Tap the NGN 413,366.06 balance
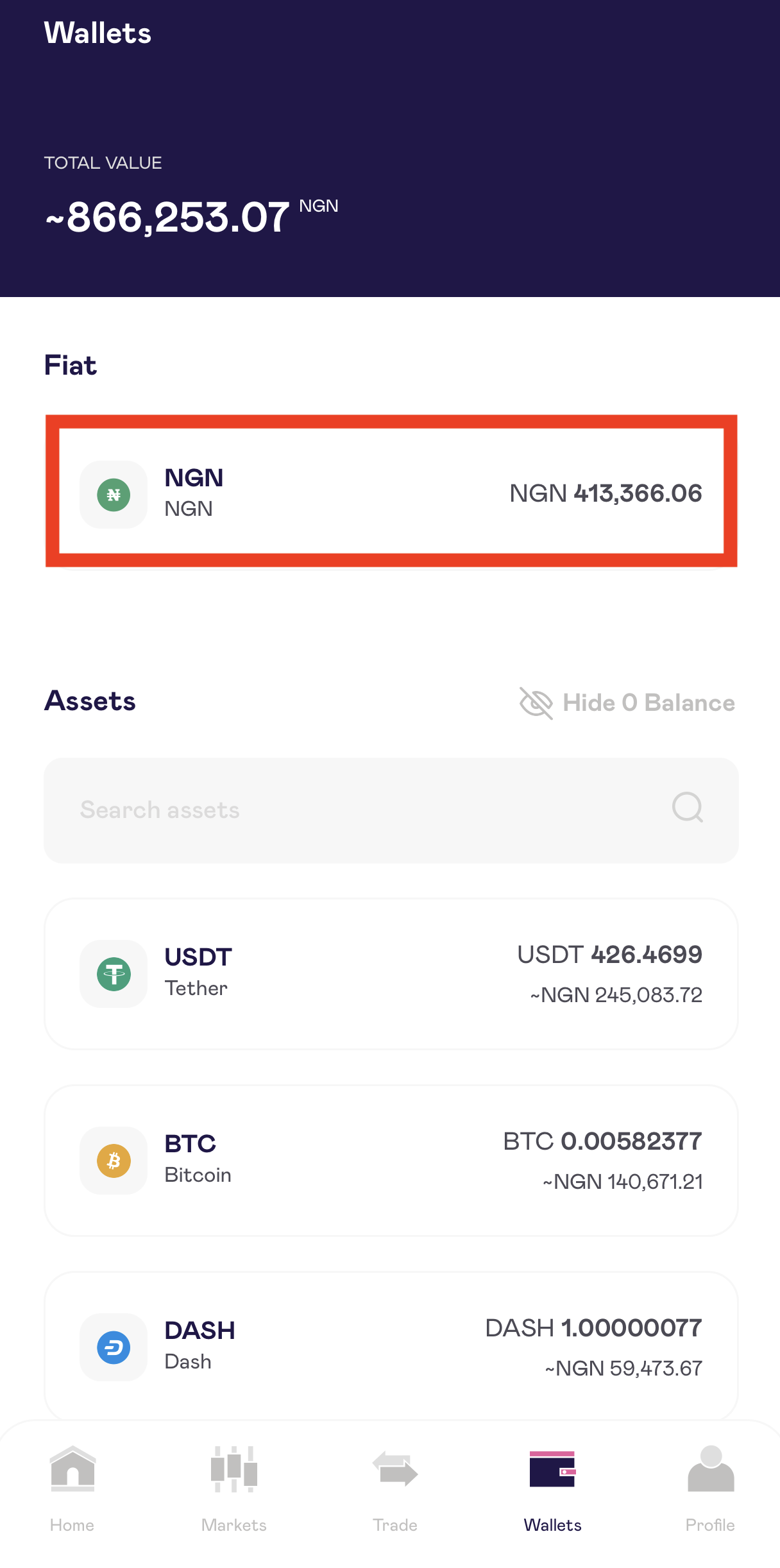Image resolution: width=780 pixels, height=1568 pixels. pos(606,493)
